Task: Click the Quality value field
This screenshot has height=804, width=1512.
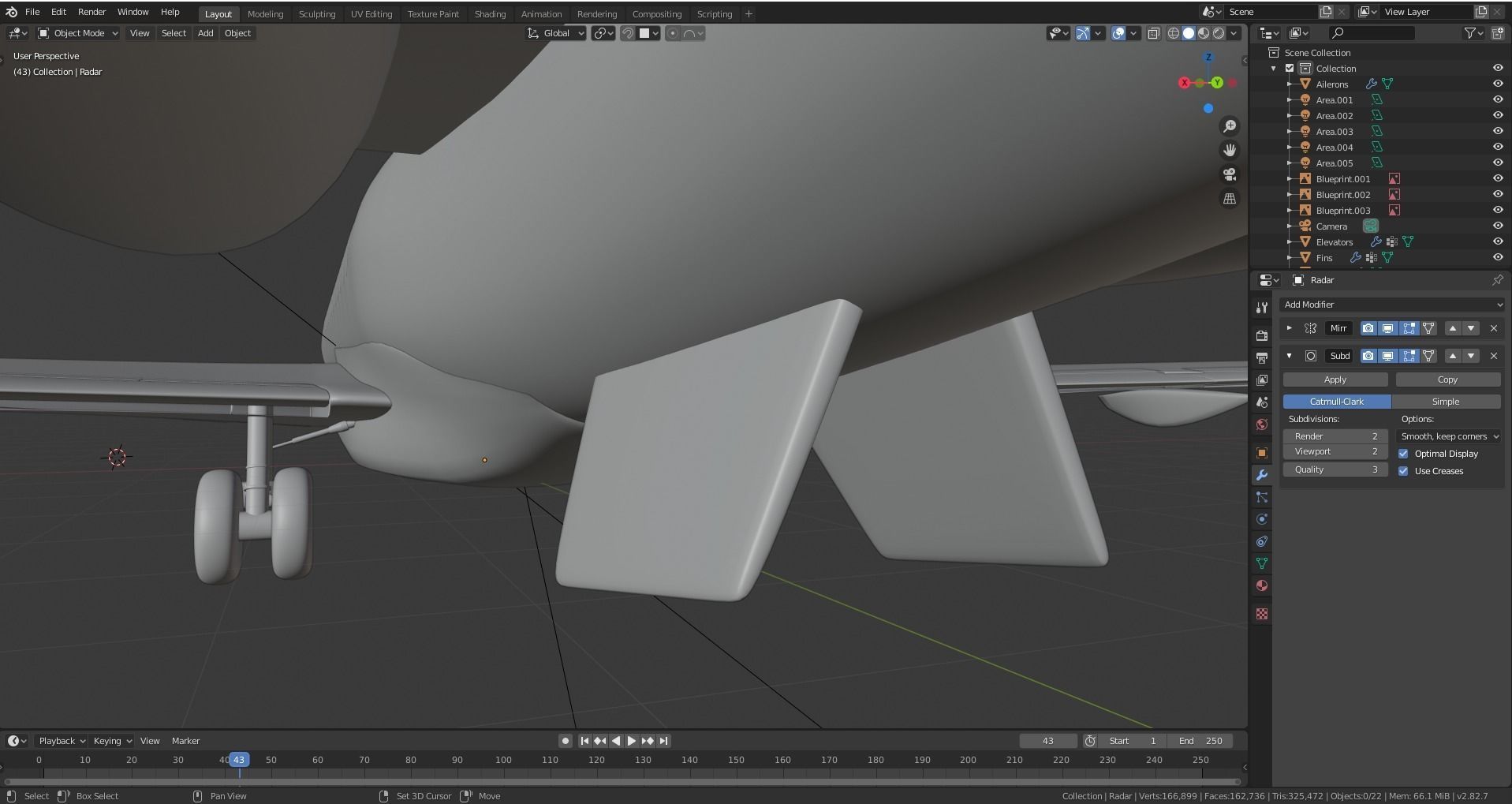Action: pyautogui.click(x=1335, y=469)
